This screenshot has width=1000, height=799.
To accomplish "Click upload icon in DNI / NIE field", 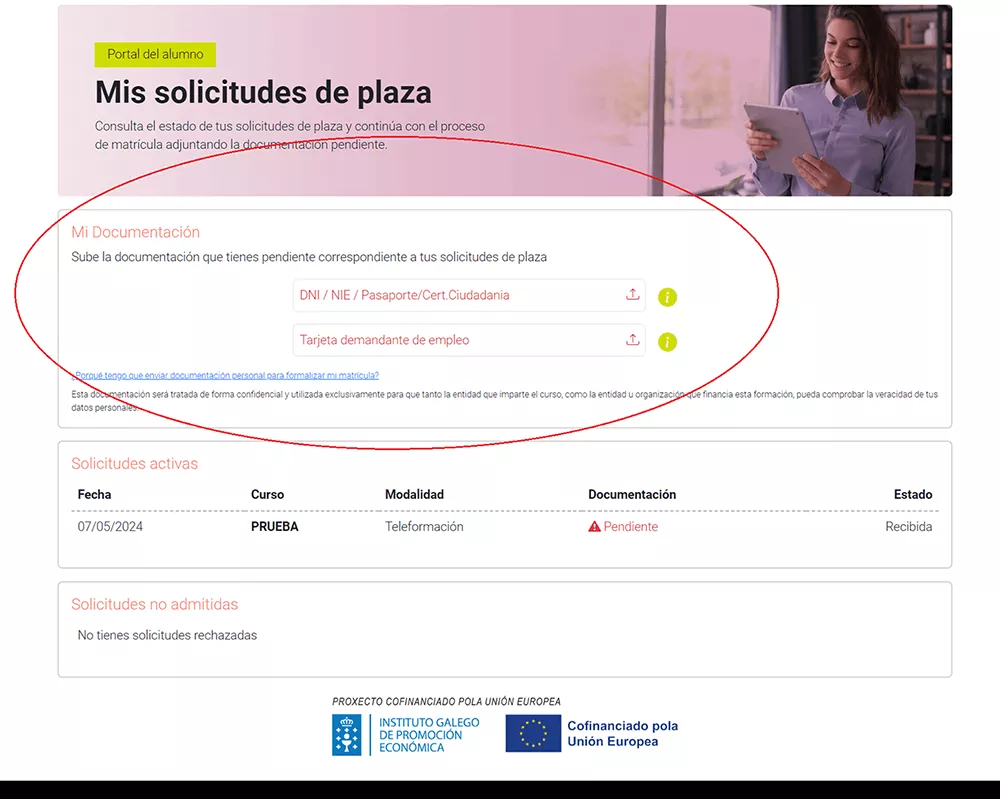I will (632, 295).
